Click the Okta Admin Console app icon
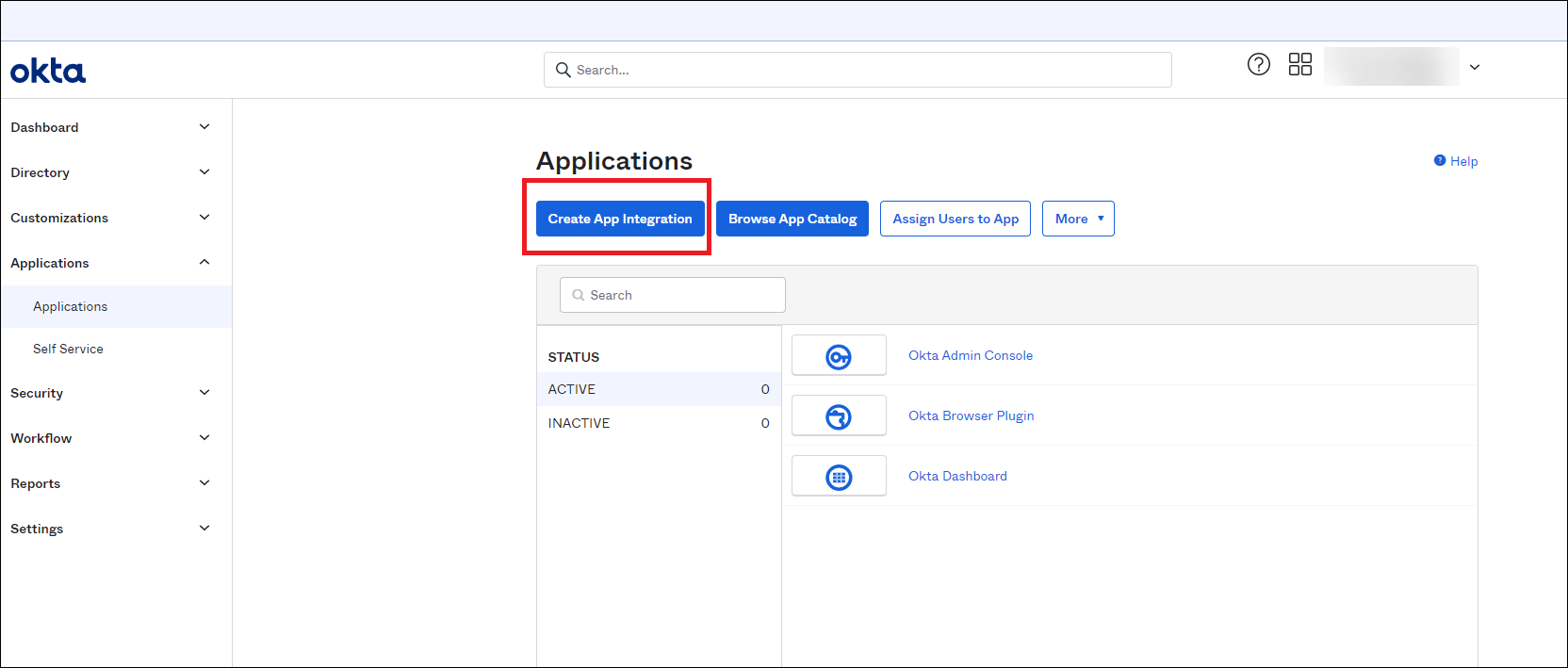The width and height of the screenshot is (1568, 668). tap(839, 356)
